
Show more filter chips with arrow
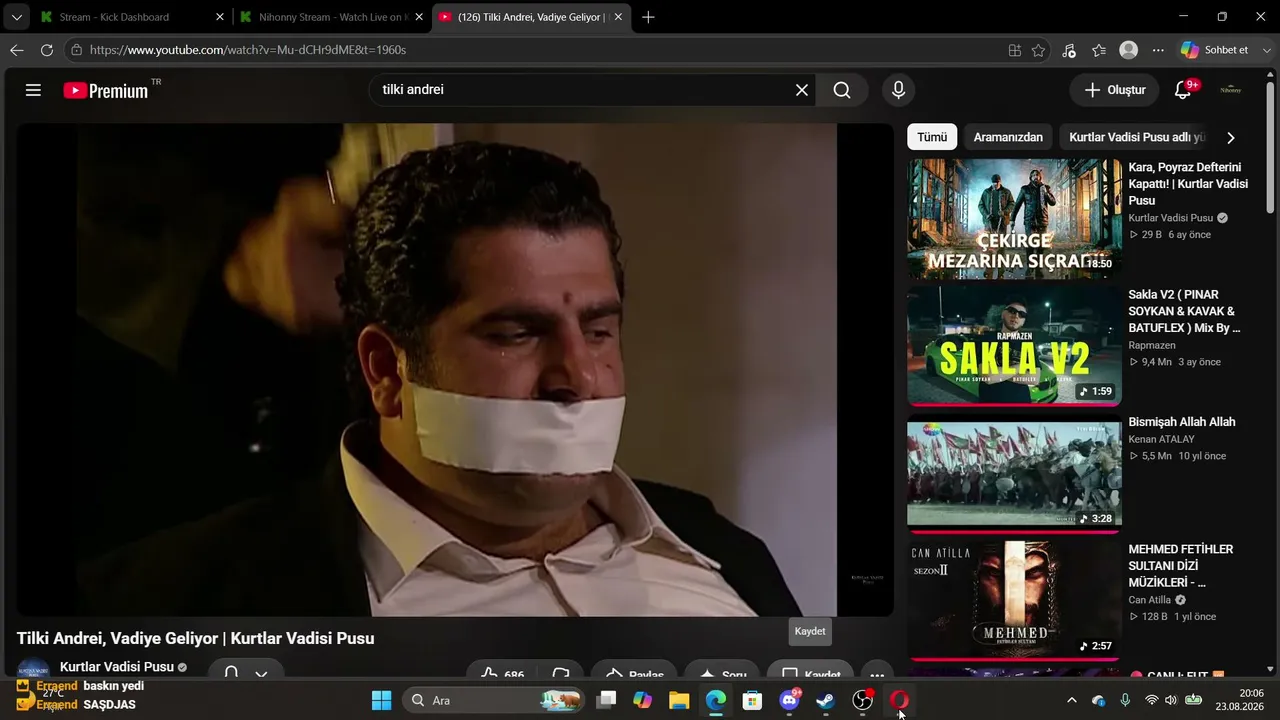tap(1231, 137)
